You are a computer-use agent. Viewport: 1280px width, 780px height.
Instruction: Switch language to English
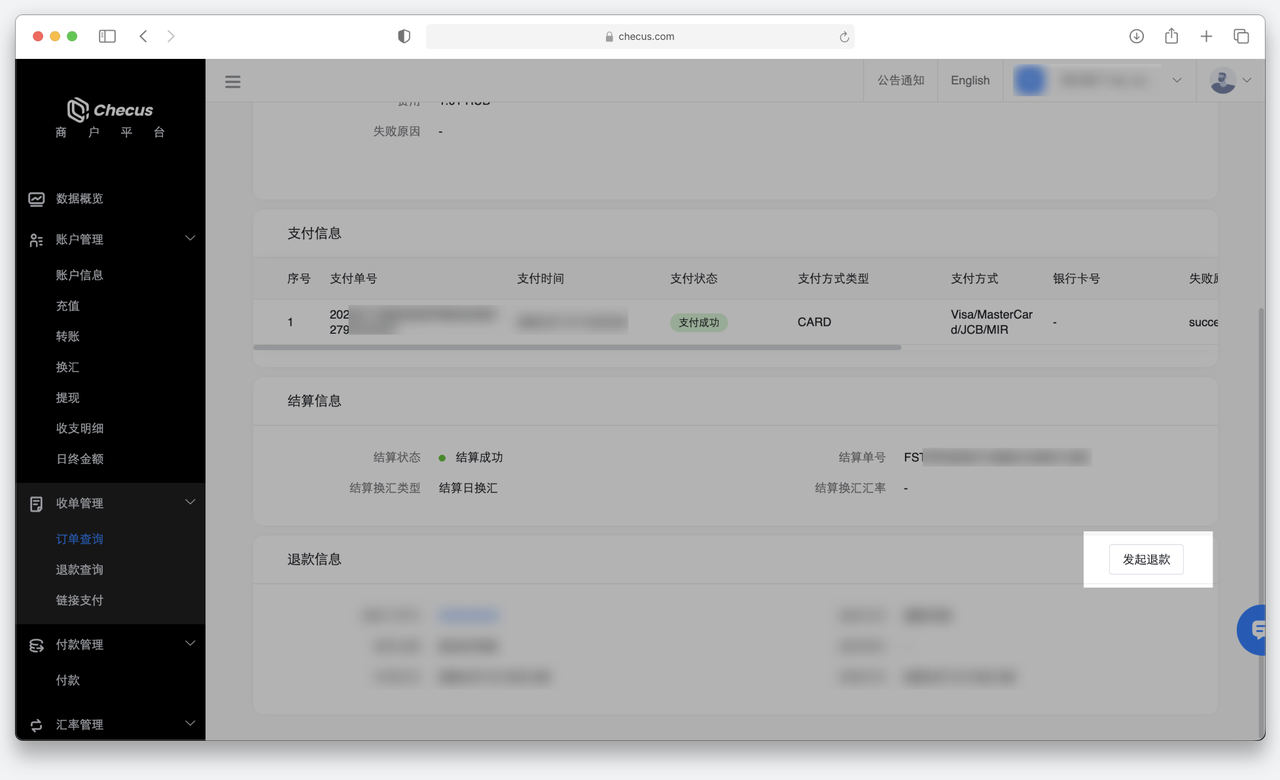970,81
